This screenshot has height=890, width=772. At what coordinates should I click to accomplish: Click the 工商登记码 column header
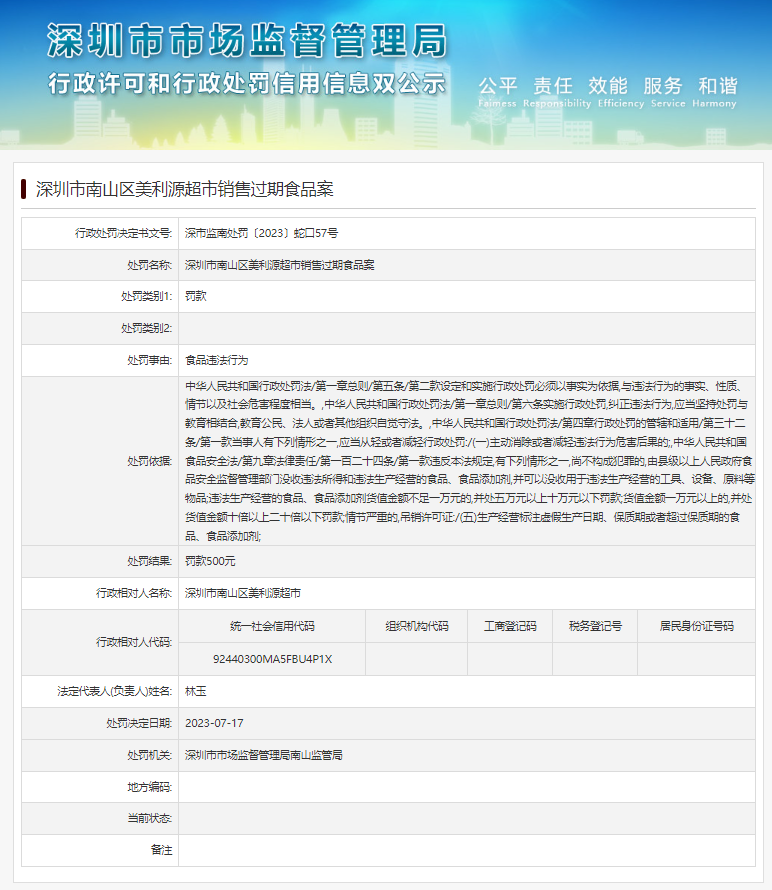click(510, 626)
